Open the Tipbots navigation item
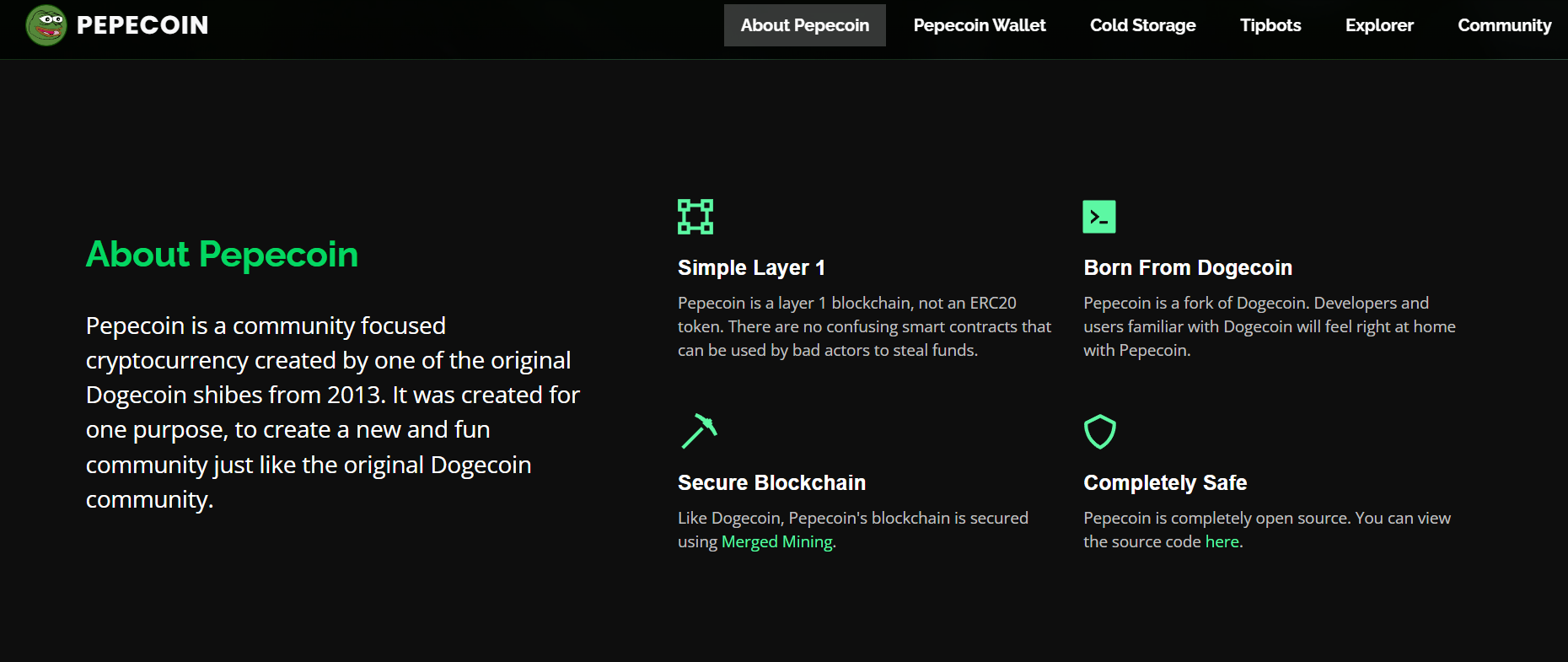 click(x=1270, y=25)
